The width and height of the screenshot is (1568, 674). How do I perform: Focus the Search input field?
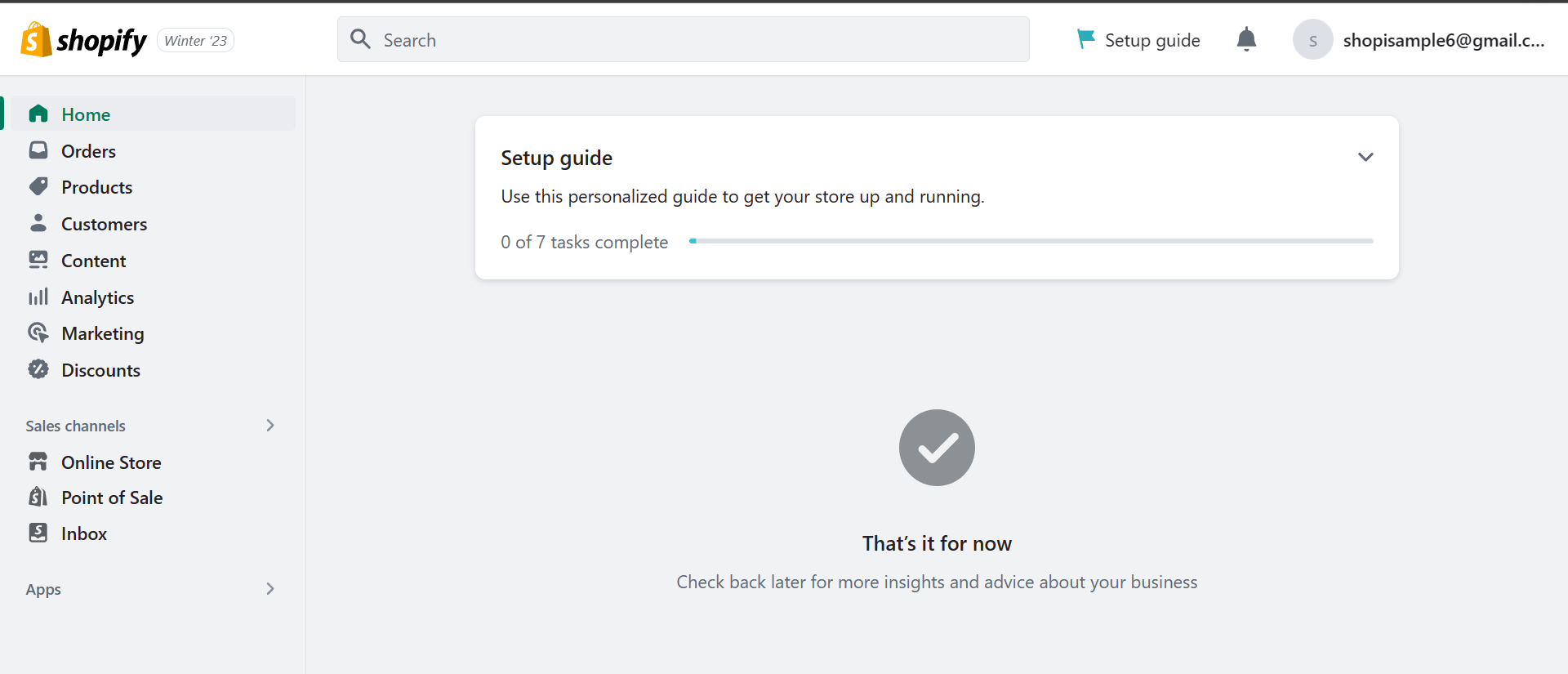(684, 39)
